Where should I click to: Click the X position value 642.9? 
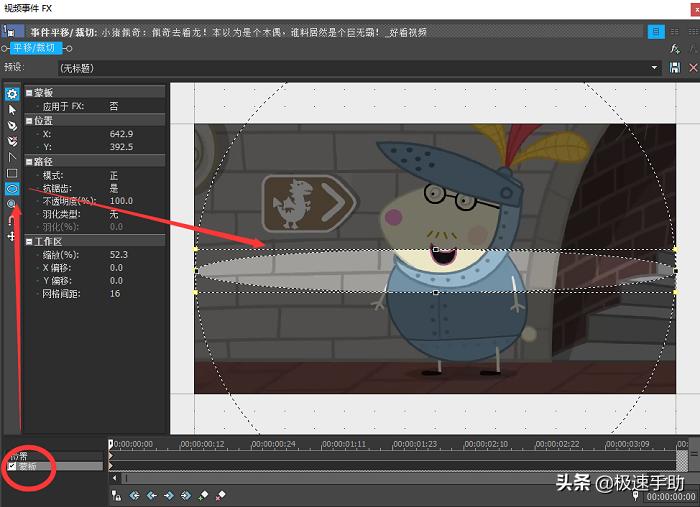pyautogui.click(x=121, y=134)
